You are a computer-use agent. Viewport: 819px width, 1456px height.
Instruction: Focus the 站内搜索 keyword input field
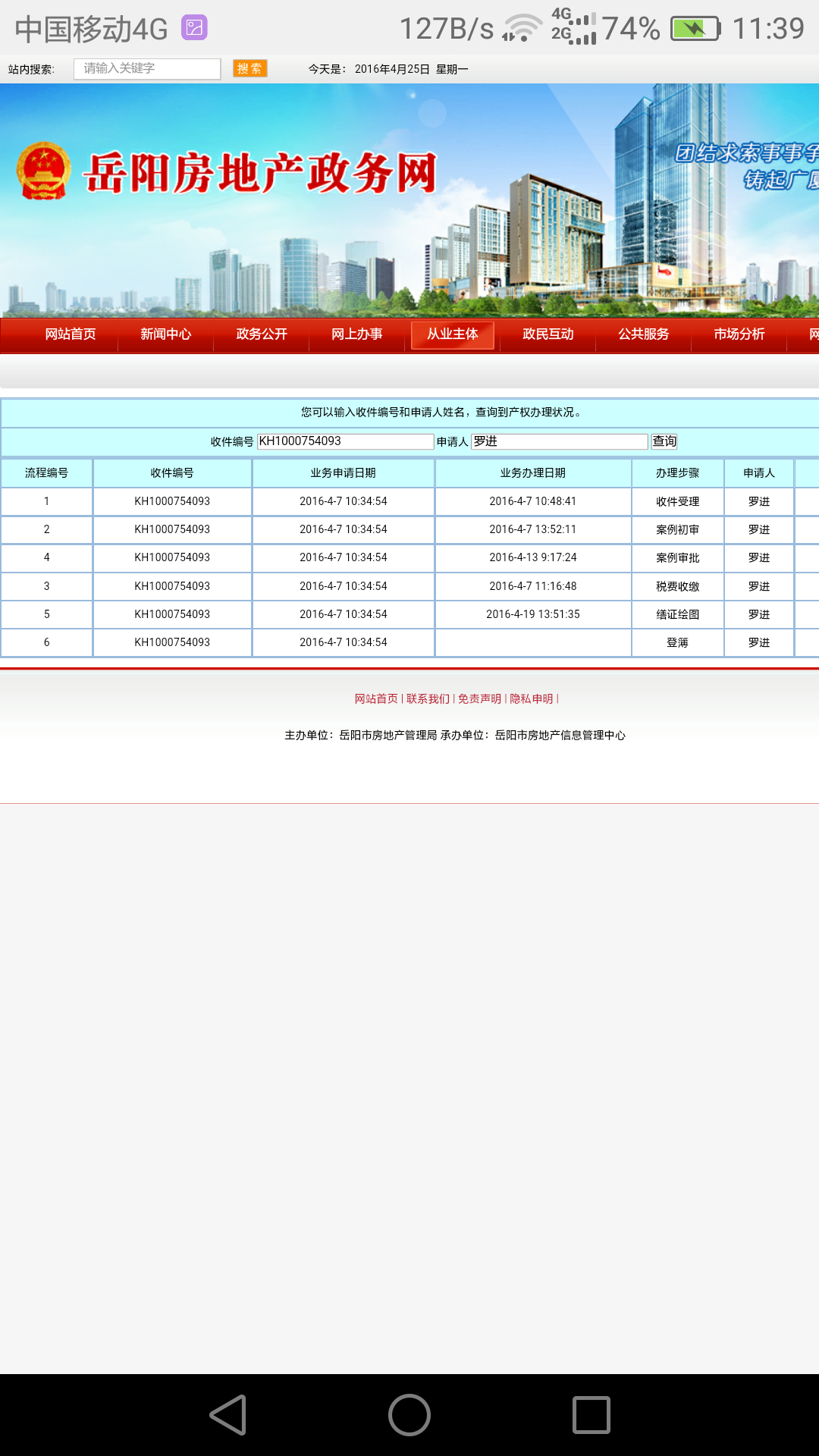click(x=147, y=69)
